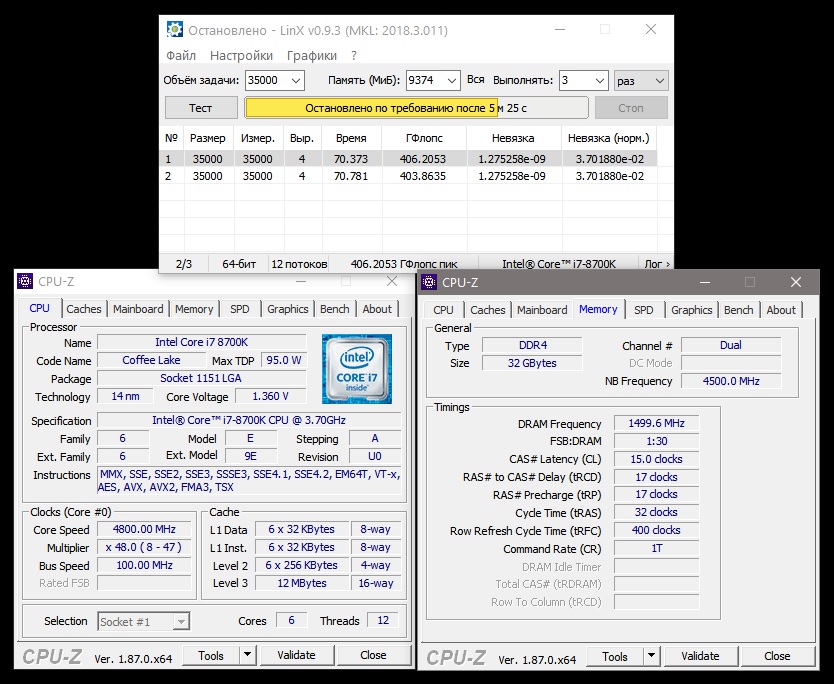The width and height of the screenshot is (834, 684).
Task: Click the LinX gear icon in title bar
Action: 174,30
